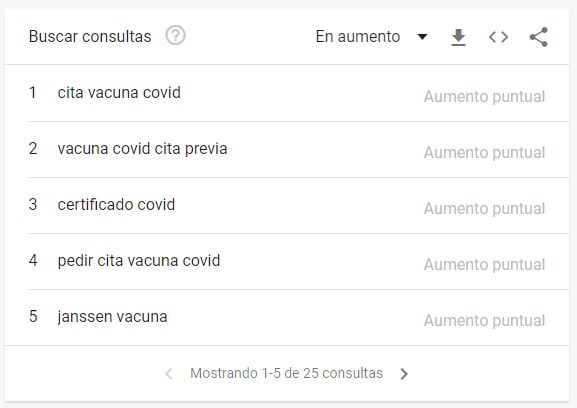Open the help question mark icon

pyautogui.click(x=176, y=36)
